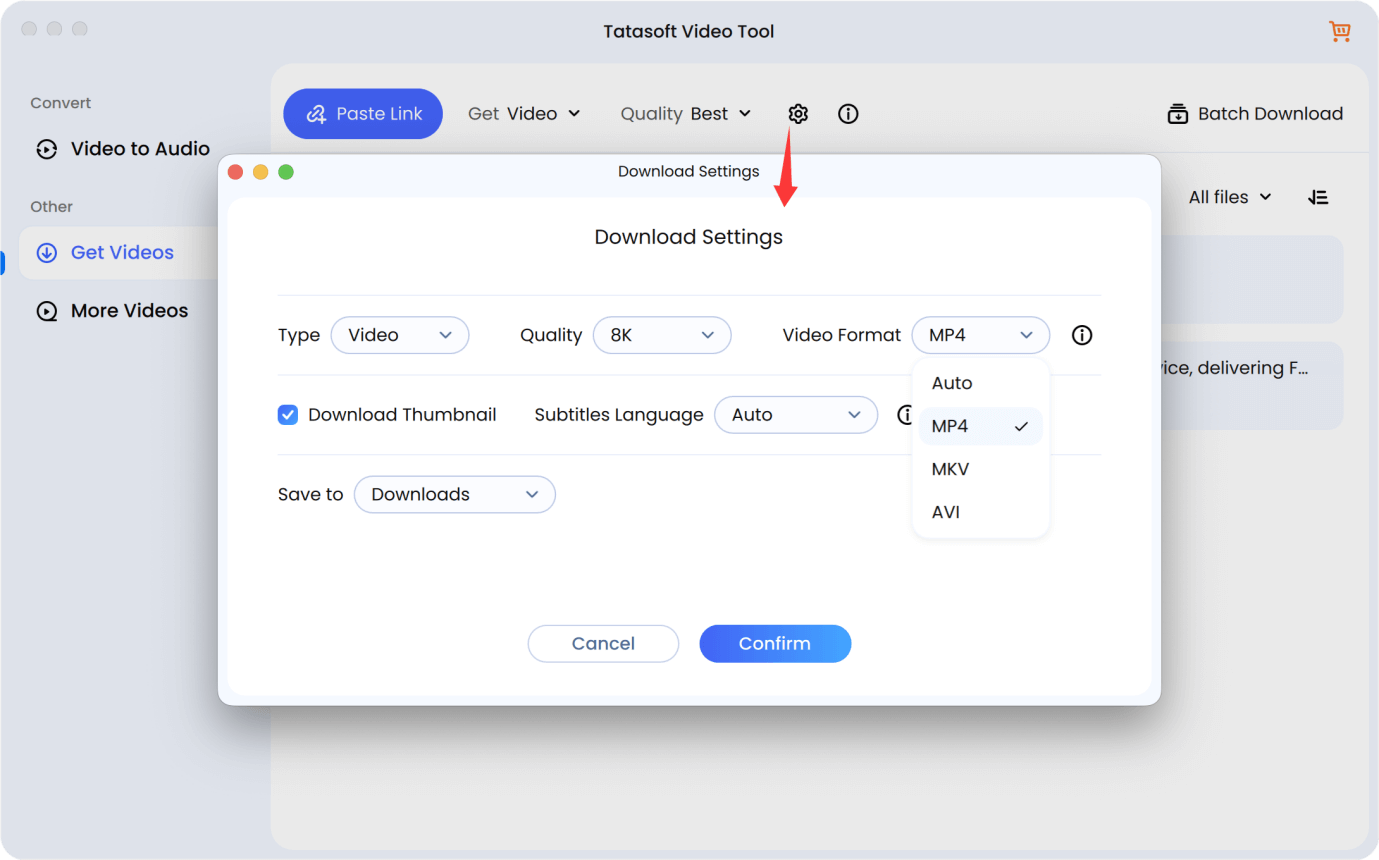Image resolution: width=1379 pixels, height=860 pixels.
Task: Open Batch Download
Action: pos(1254,113)
